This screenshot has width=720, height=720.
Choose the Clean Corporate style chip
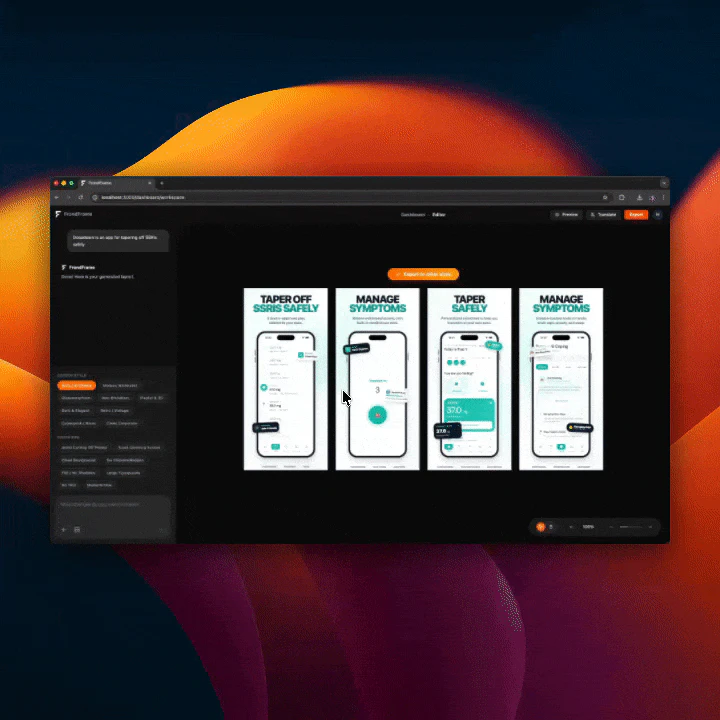coord(122,423)
